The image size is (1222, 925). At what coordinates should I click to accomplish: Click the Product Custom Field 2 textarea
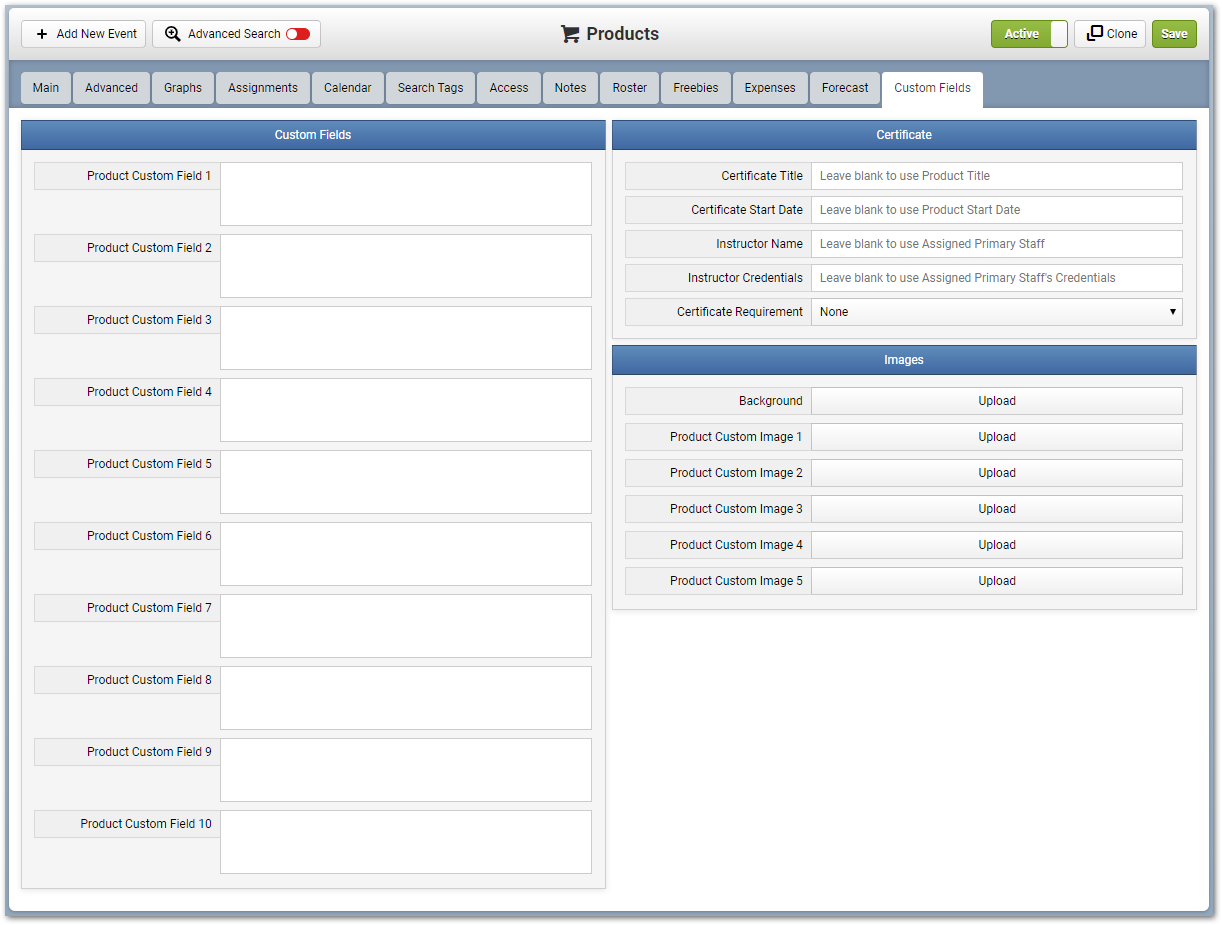click(x=406, y=266)
